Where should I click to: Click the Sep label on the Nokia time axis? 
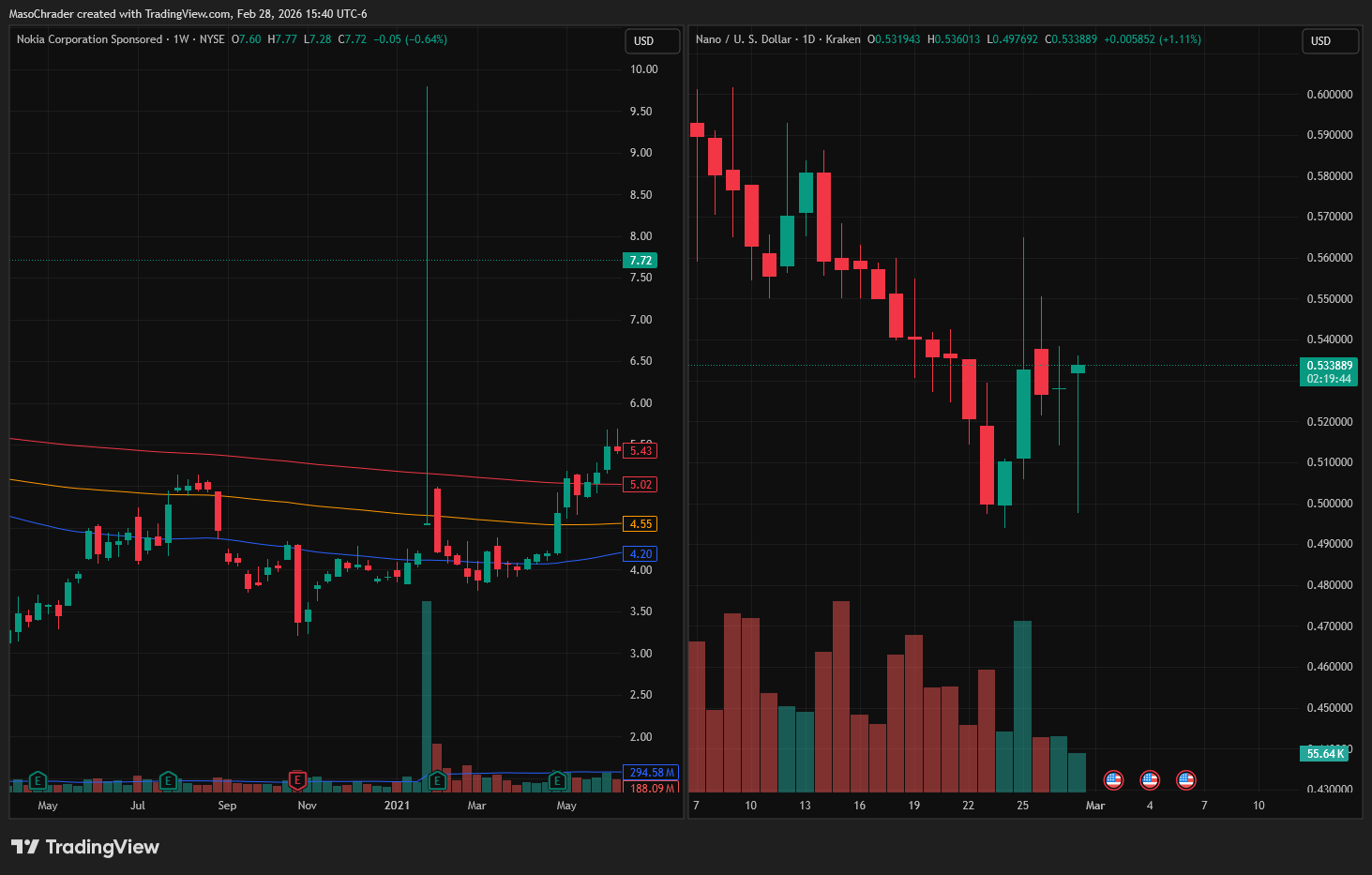pyautogui.click(x=227, y=806)
